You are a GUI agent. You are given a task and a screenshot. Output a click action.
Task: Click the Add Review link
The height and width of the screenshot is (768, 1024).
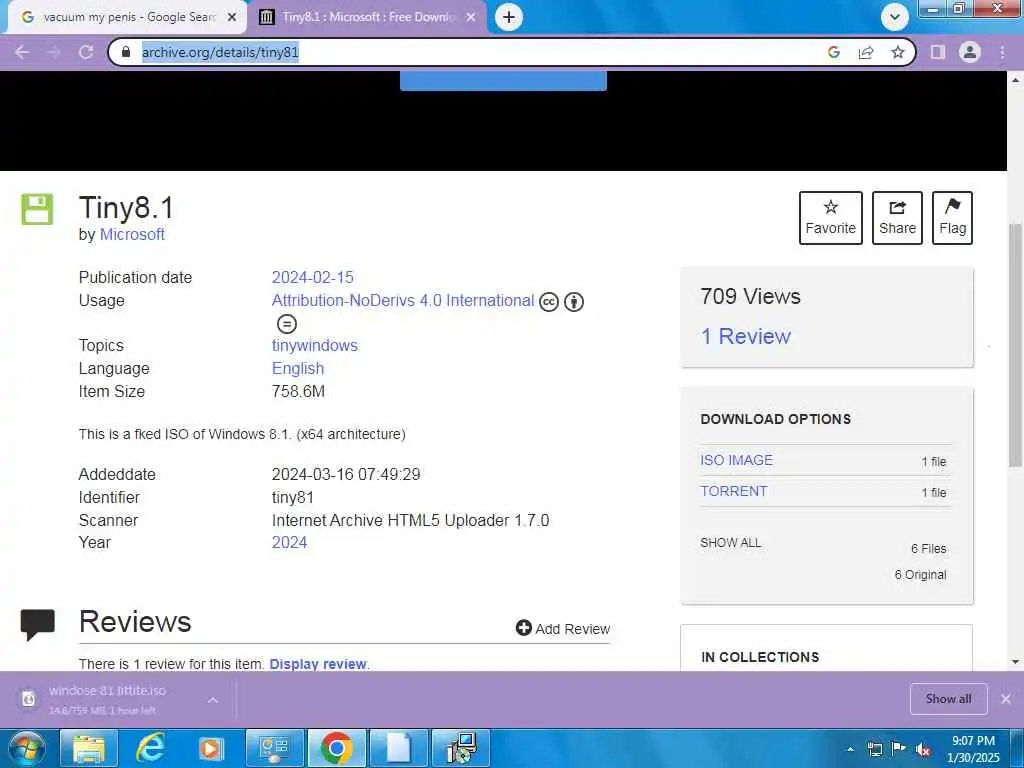[x=563, y=628]
